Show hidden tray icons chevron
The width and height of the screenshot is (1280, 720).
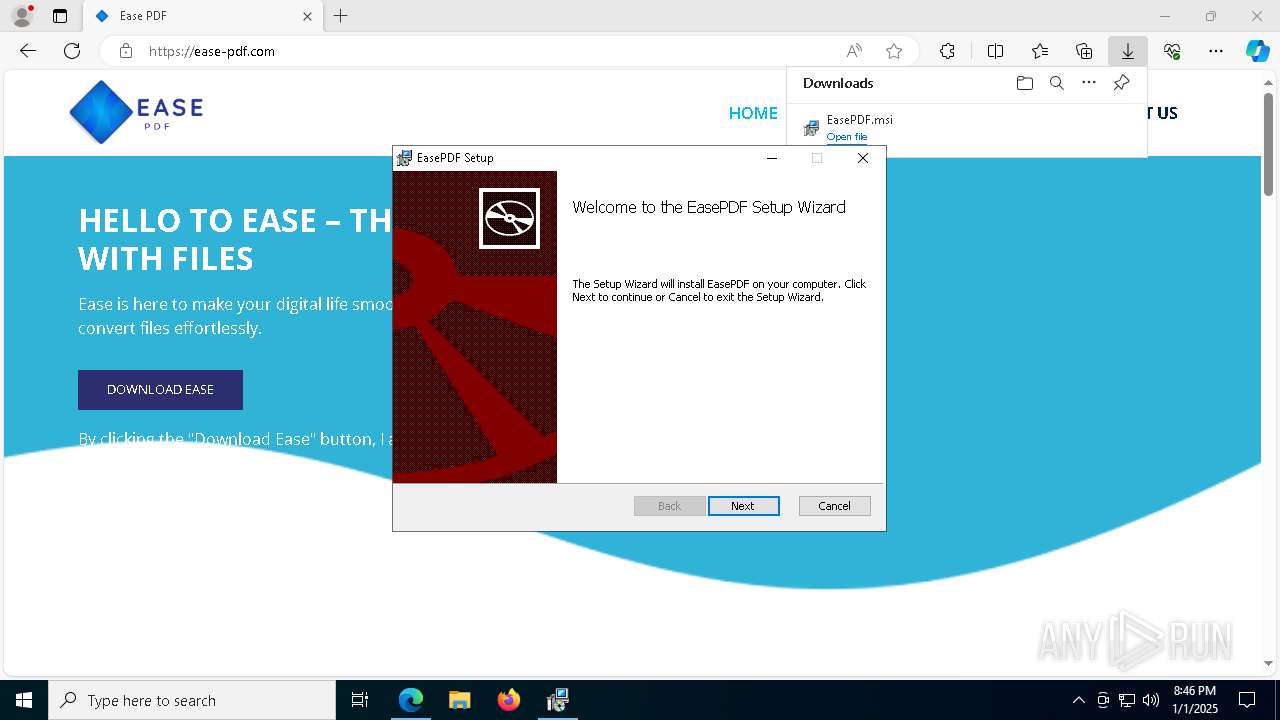[x=1078, y=700]
